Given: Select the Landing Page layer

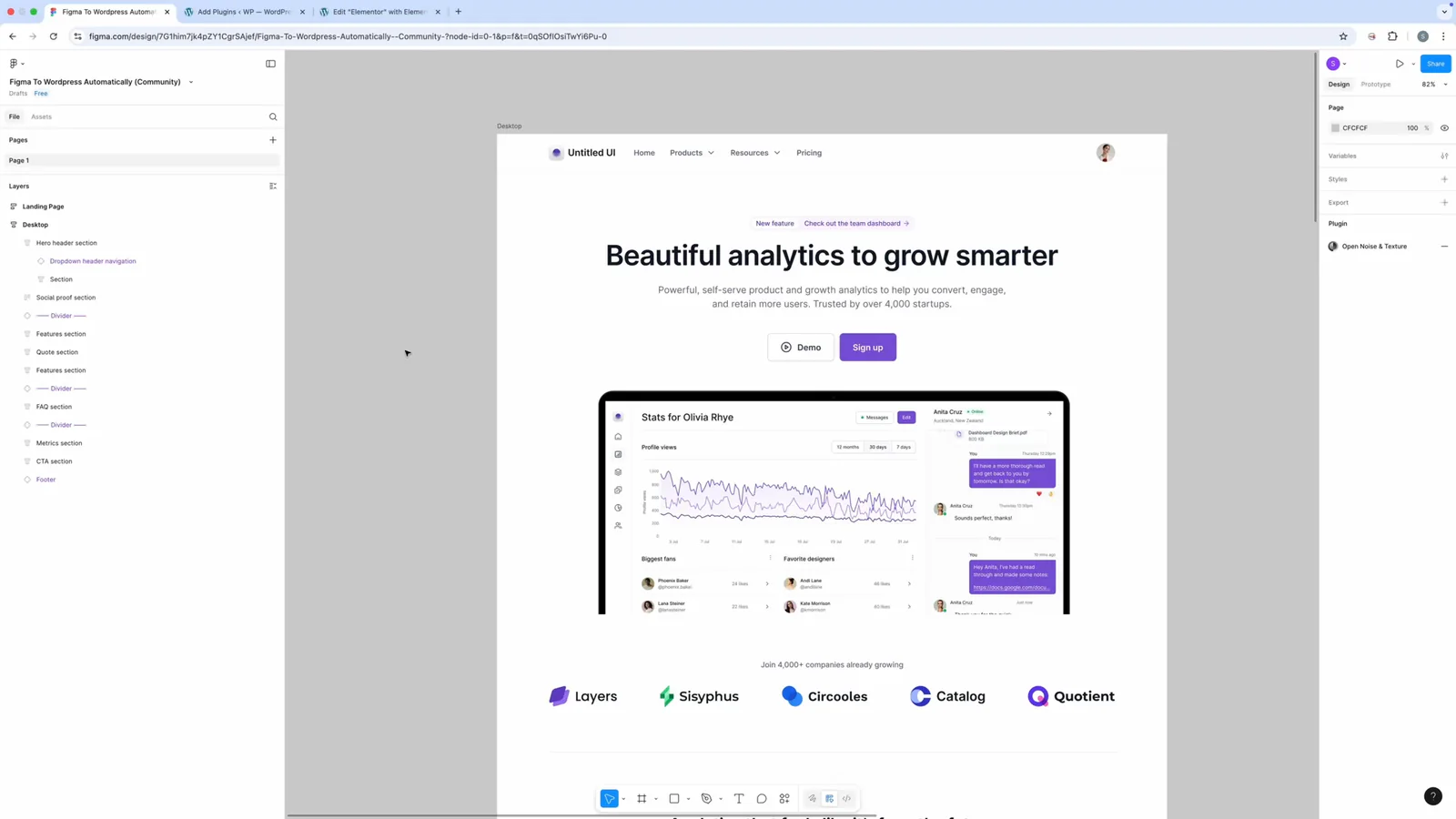Looking at the screenshot, I should tap(43, 207).
